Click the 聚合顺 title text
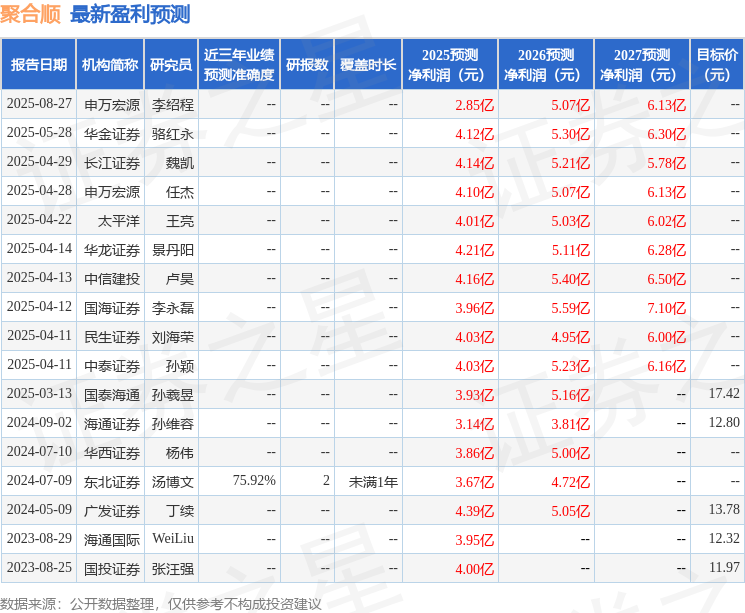Viewport: 745px width, 613px height. pos(30,14)
